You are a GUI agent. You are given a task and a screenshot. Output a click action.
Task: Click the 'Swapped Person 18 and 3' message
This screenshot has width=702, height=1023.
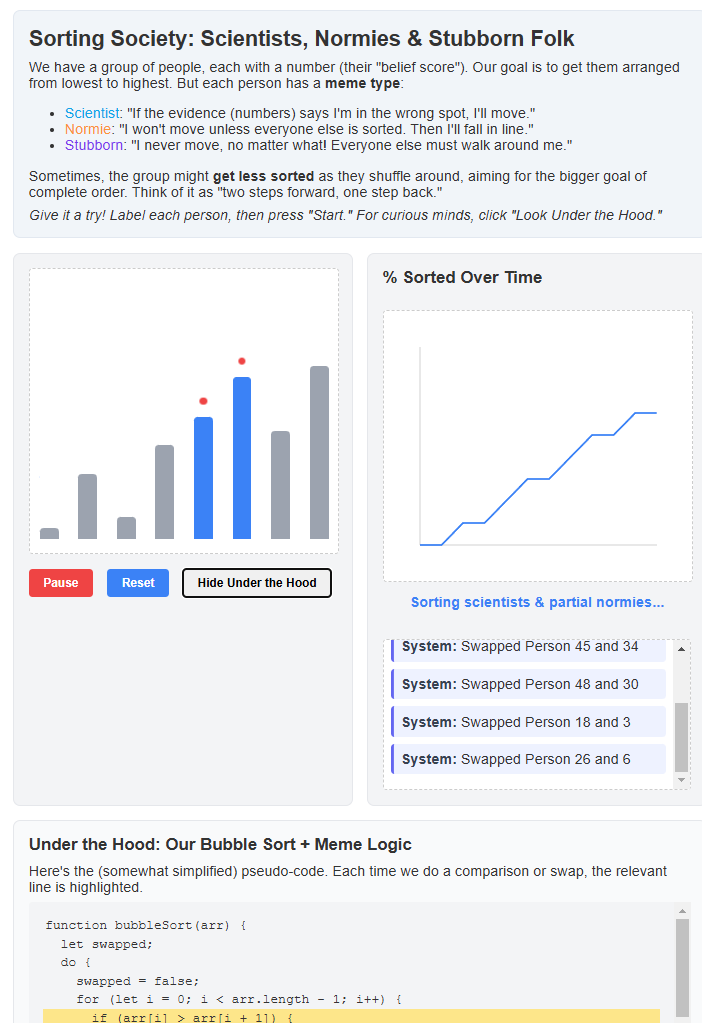coord(528,722)
